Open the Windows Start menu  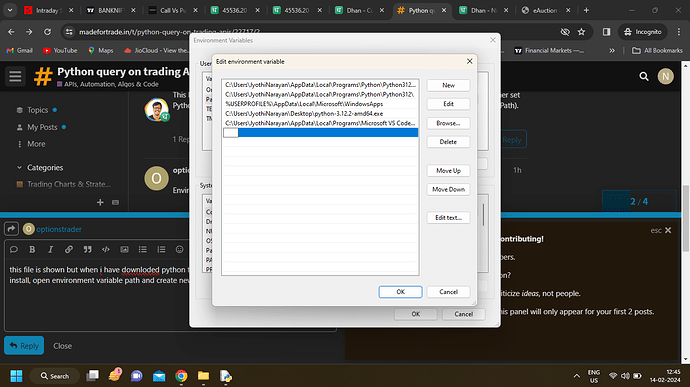[16, 376]
